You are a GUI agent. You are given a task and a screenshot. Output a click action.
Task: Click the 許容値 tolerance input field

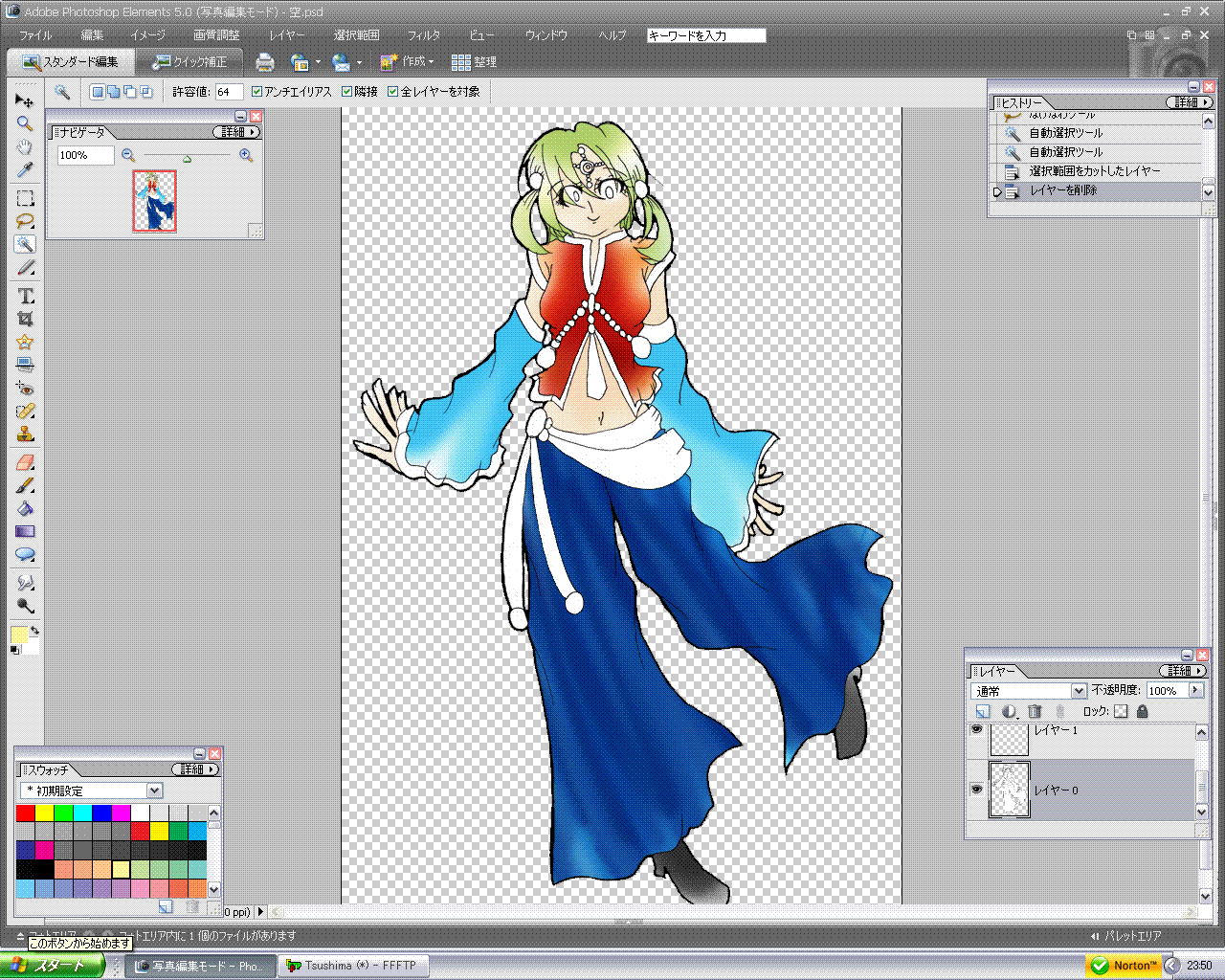click(229, 92)
